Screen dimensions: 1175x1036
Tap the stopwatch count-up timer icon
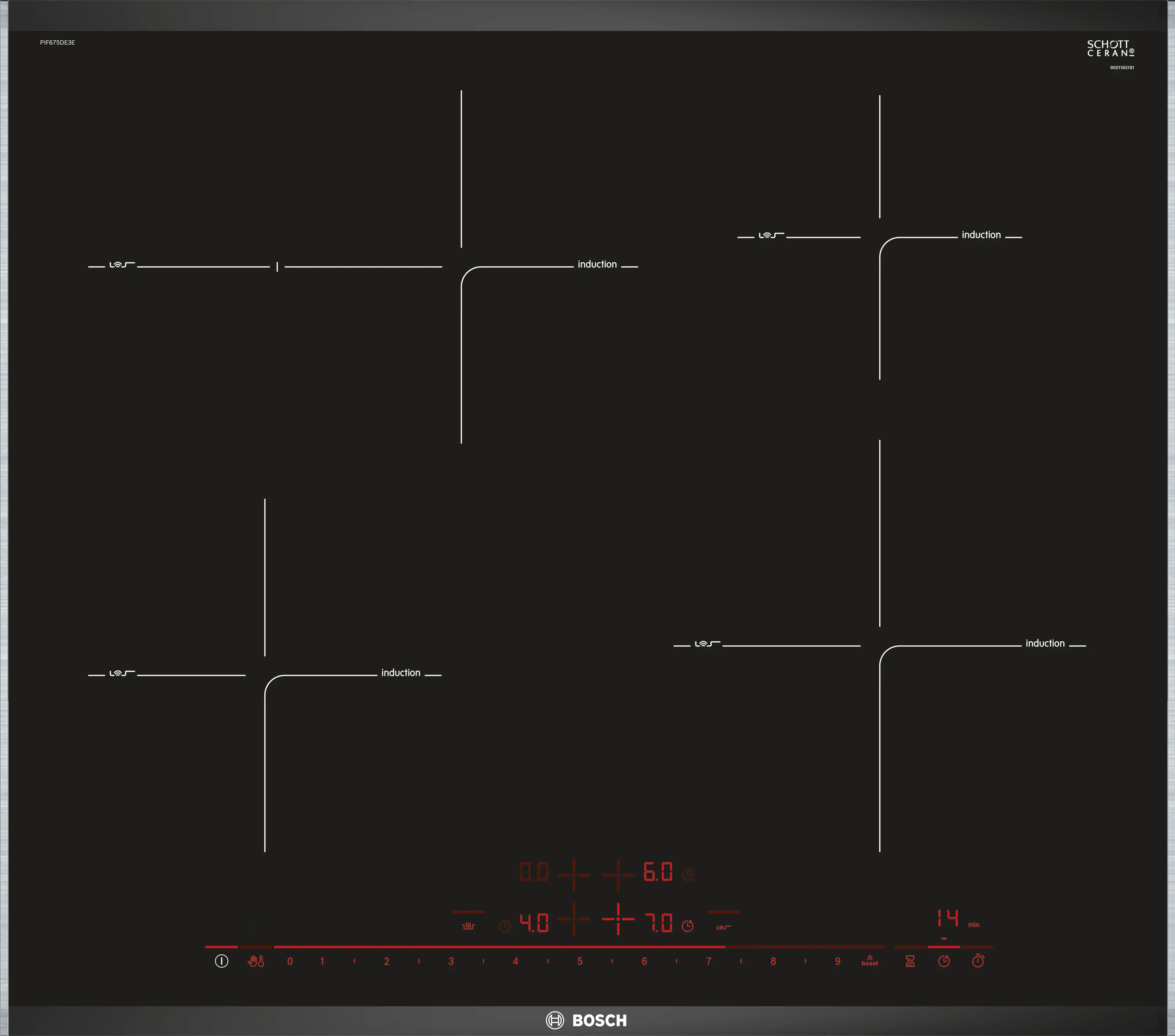pos(978,961)
